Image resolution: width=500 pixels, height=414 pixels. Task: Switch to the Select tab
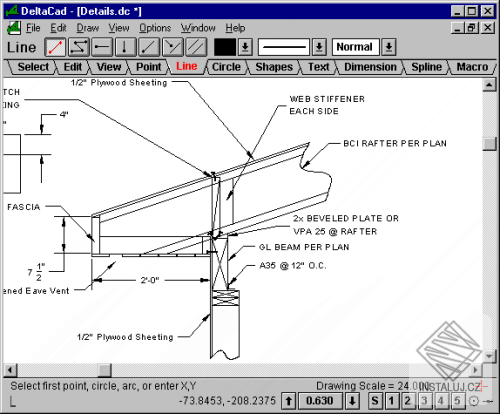click(33, 67)
